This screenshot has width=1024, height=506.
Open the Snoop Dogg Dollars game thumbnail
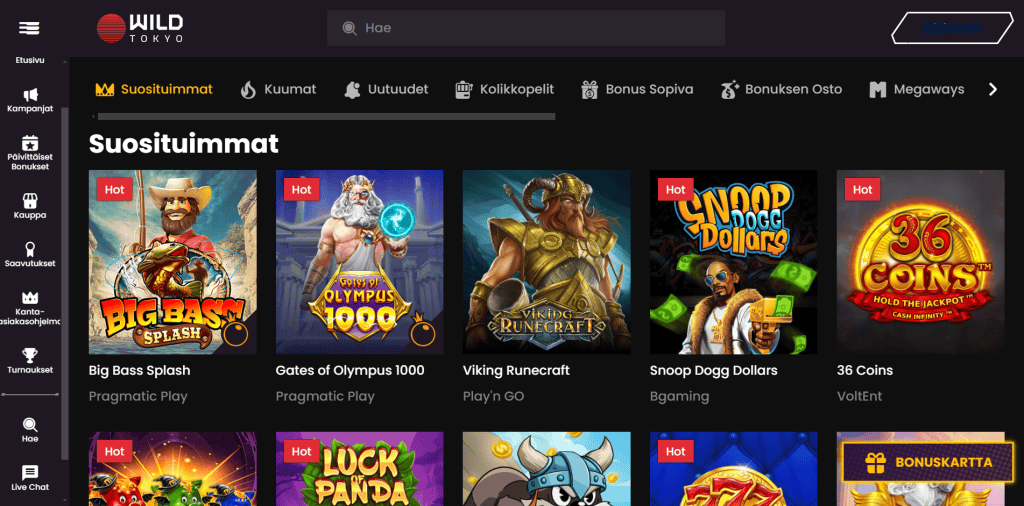pos(733,262)
